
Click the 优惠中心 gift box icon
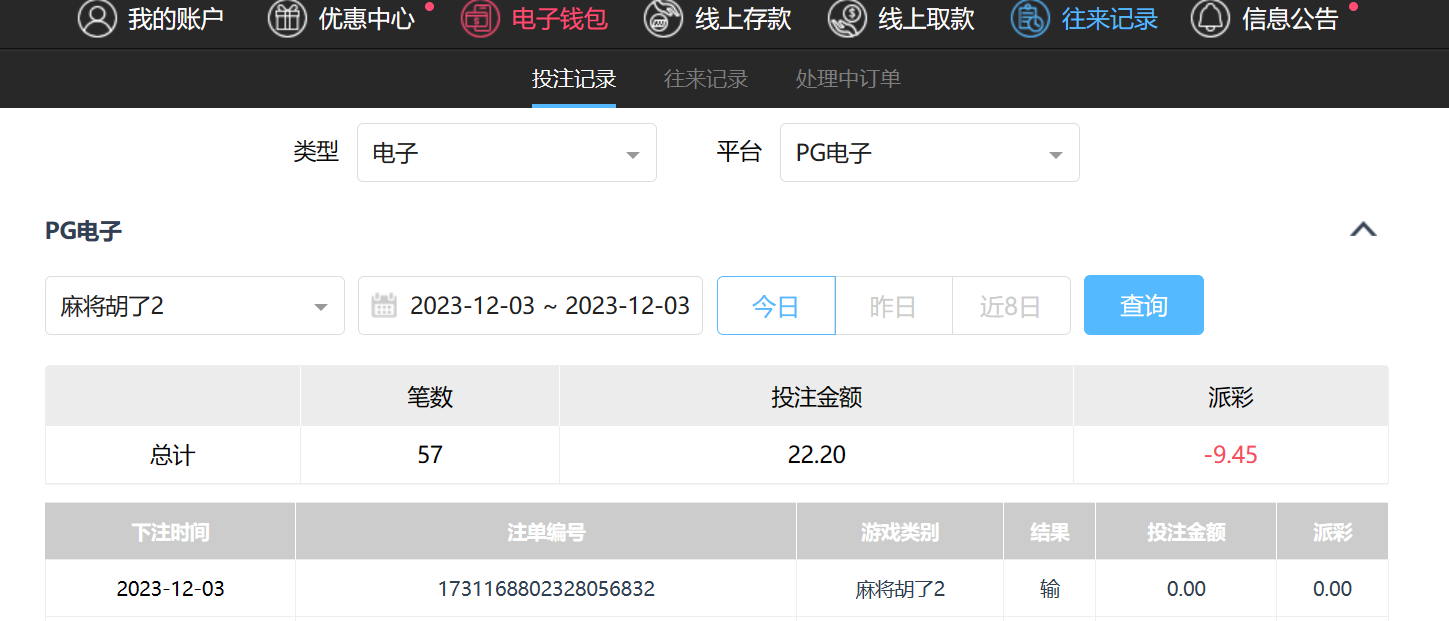[287, 19]
